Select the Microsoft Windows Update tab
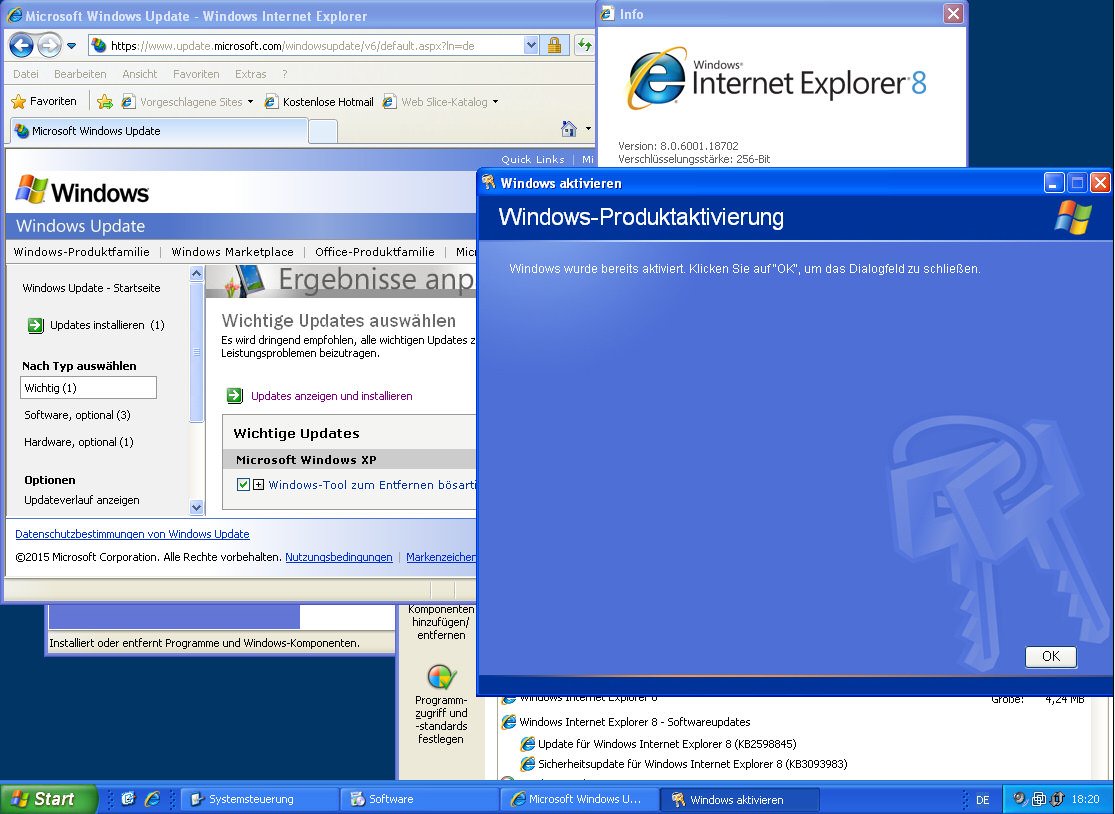Viewport: 1115px width, 814px height. [x=157, y=131]
